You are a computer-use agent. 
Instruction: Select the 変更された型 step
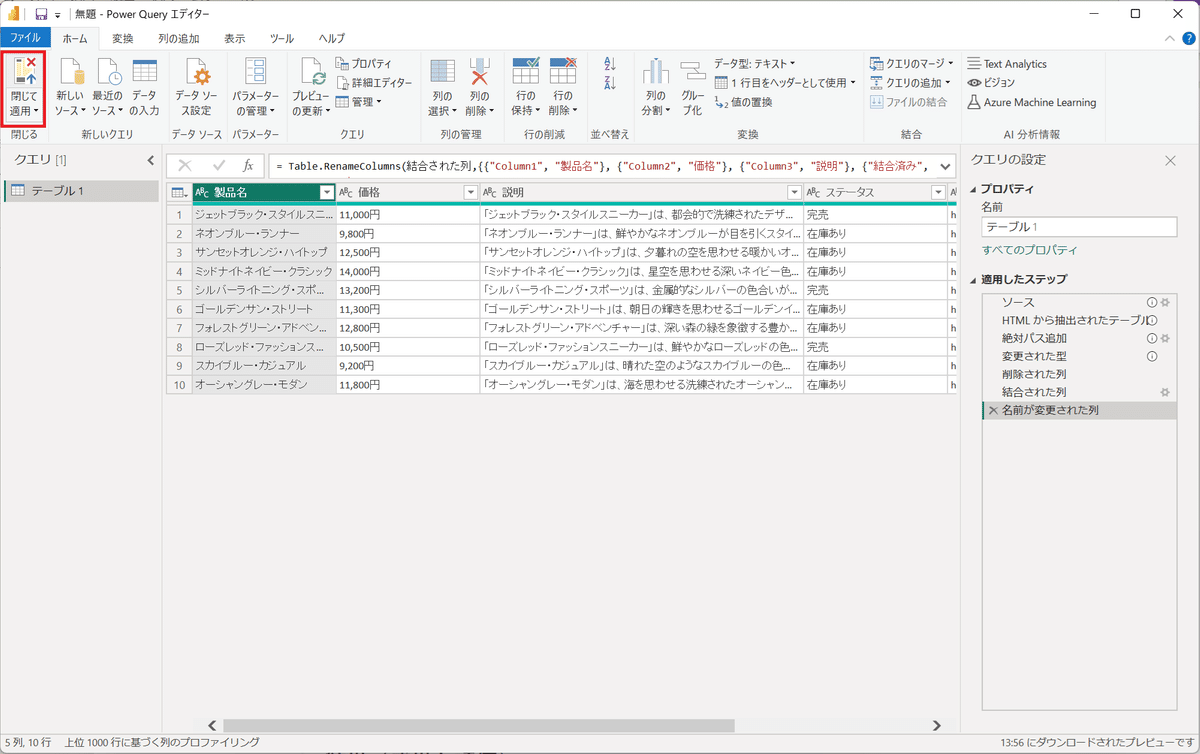1034,356
